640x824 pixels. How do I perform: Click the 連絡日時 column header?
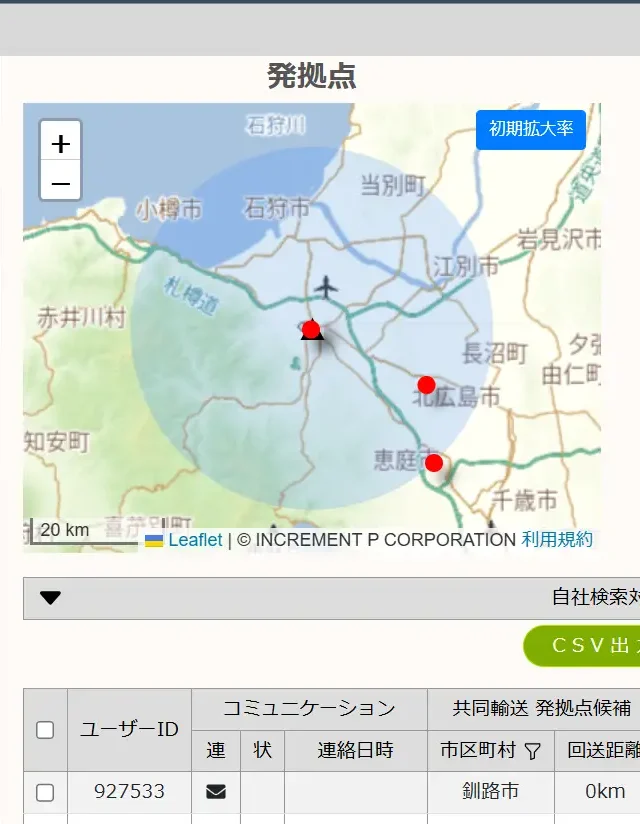pyautogui.click(x=355, y=750)
